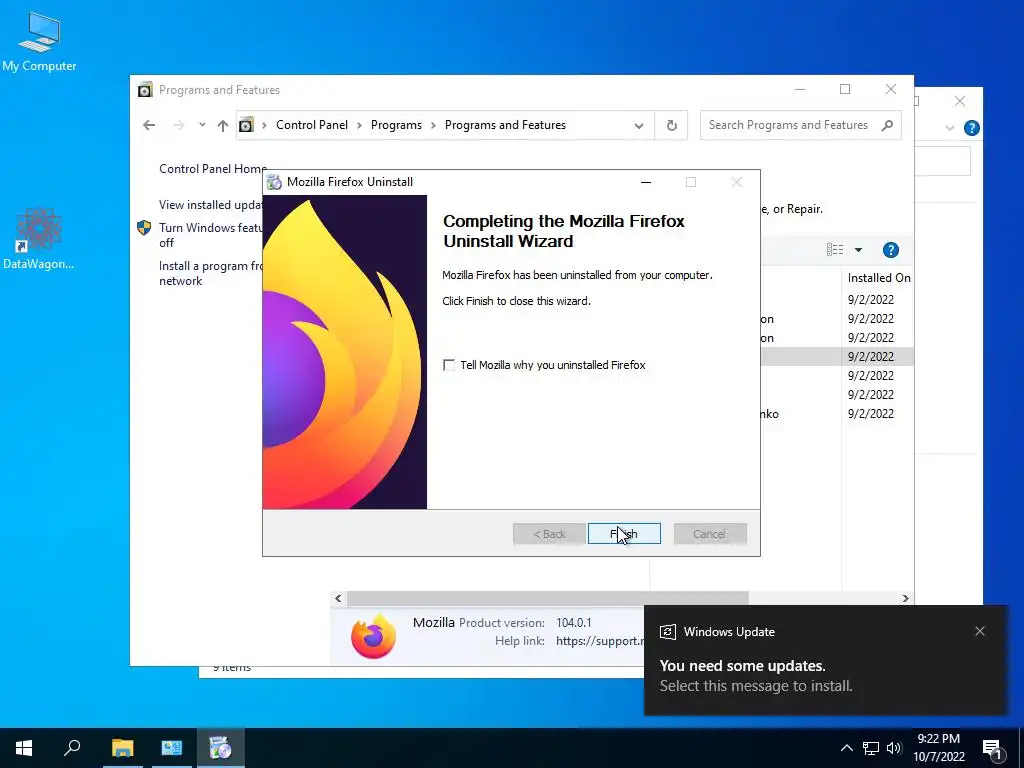
Task: Minimize the Mozilla Firefox Uninstall dialog
Action: coord(646,182)
